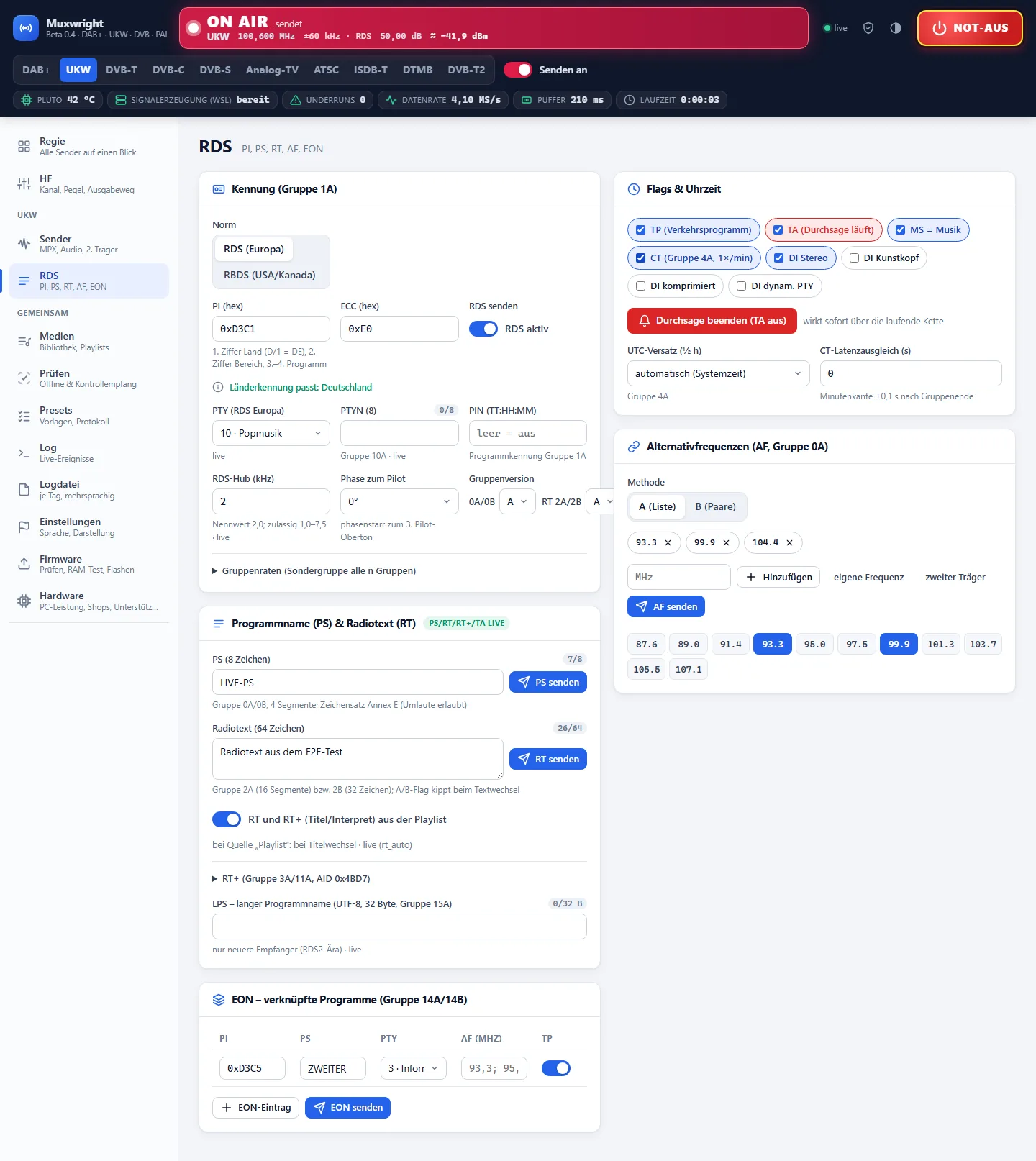Click the Durchsage beenden (TA aus) button
Image resolution: width=1036 pixels, height=1161 pixels.
point(712,321)
